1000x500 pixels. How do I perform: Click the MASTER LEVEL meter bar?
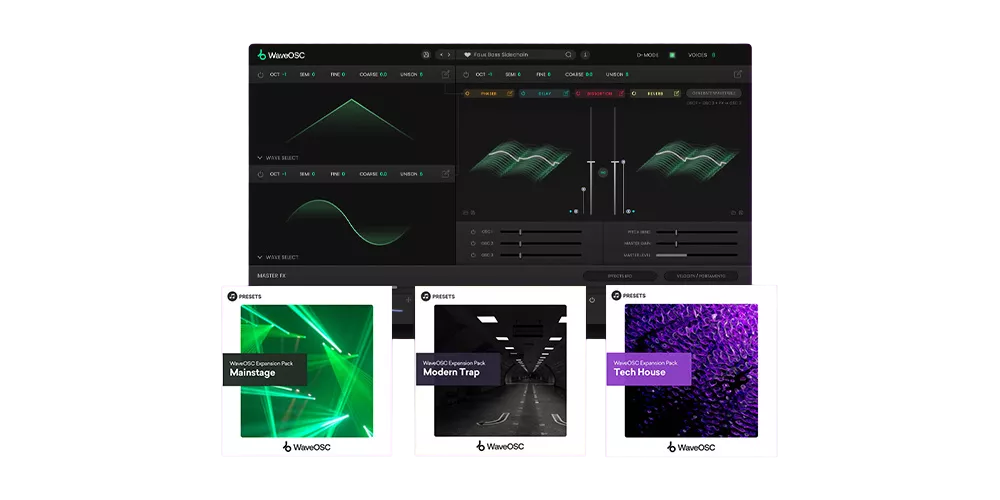coord(697,255)
